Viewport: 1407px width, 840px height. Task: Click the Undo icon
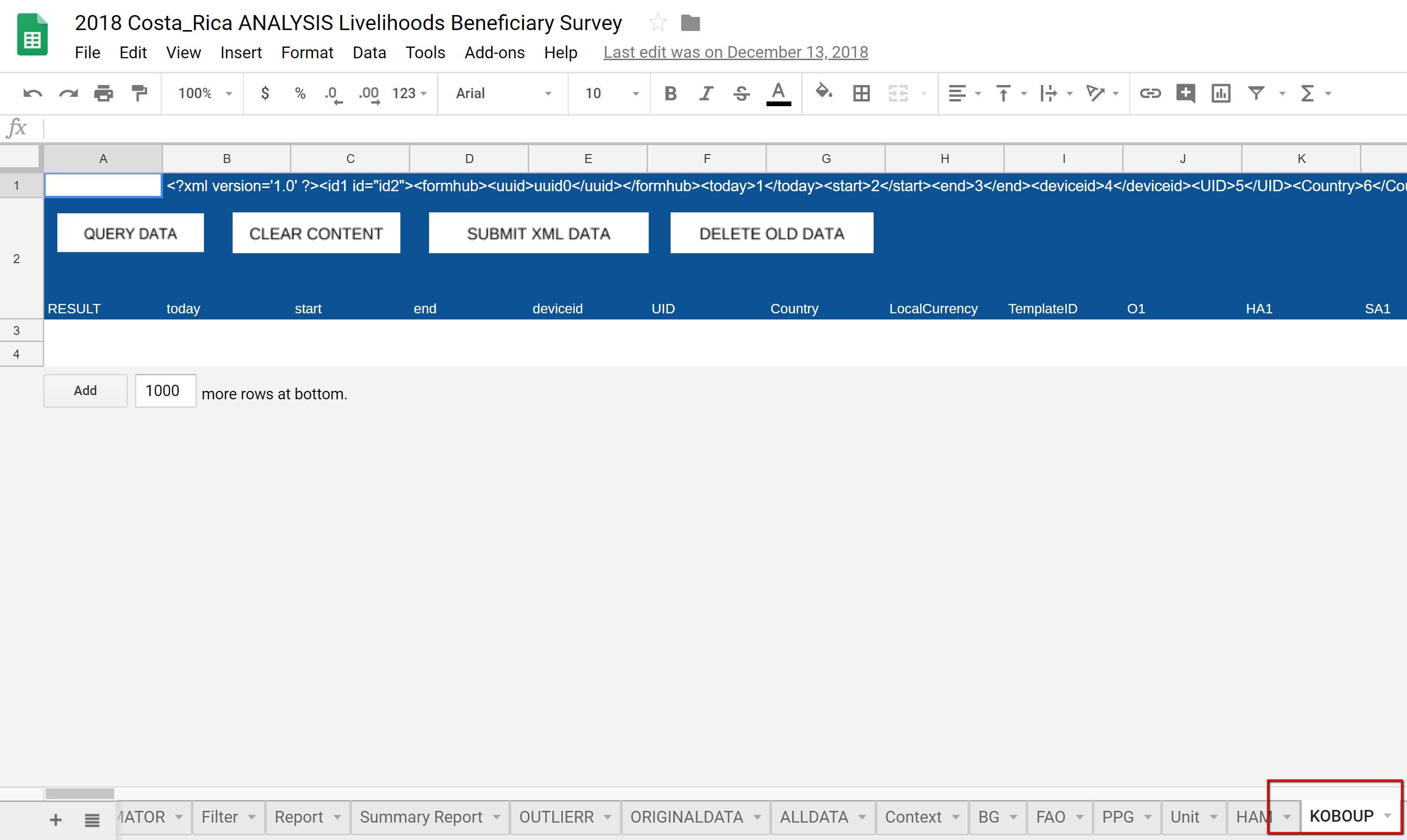[x=32, y=93]
